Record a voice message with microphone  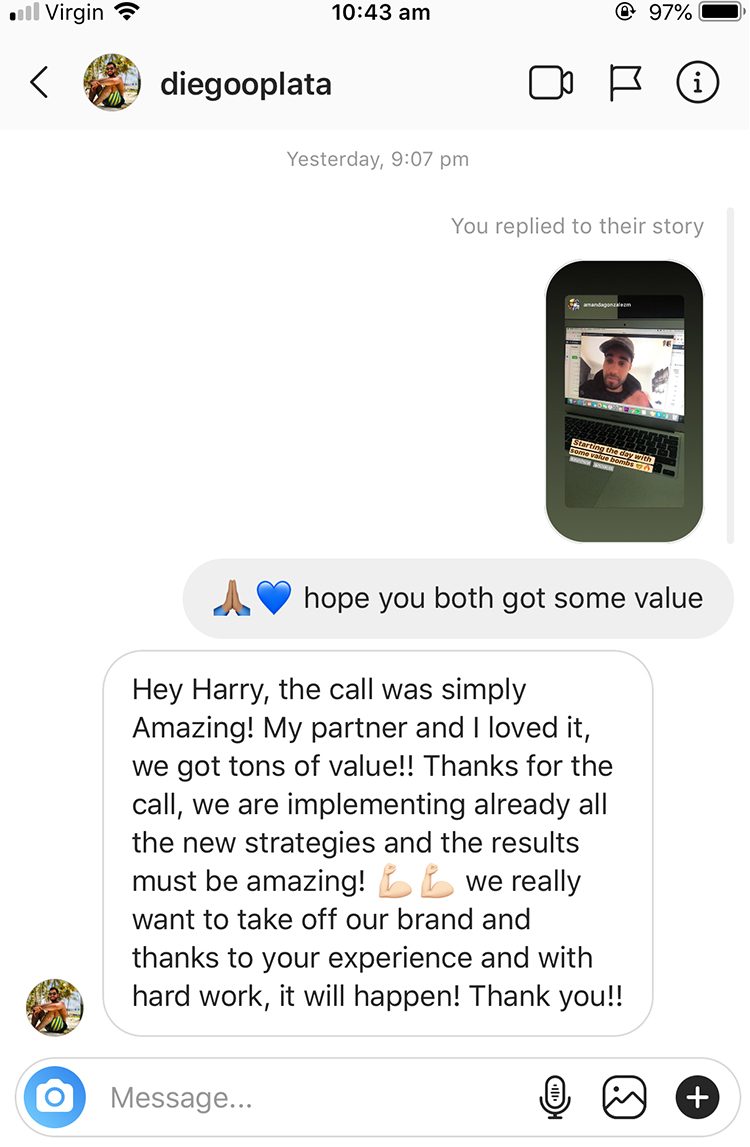point(555,1097)
